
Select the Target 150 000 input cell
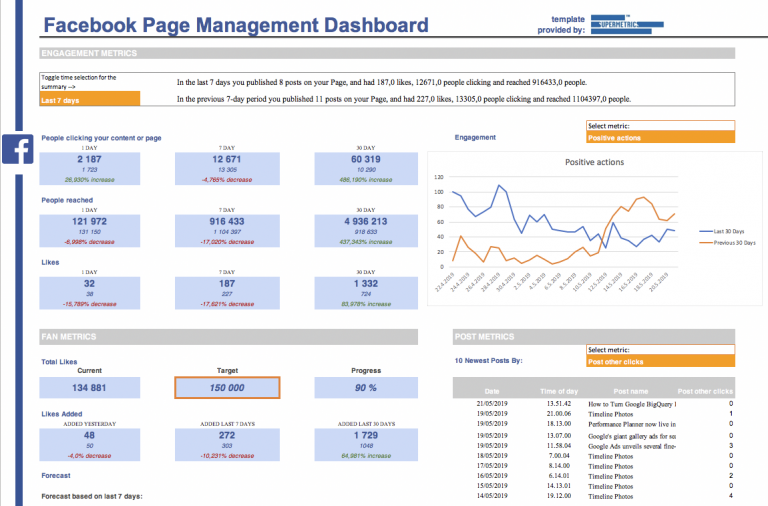(227, 387)
